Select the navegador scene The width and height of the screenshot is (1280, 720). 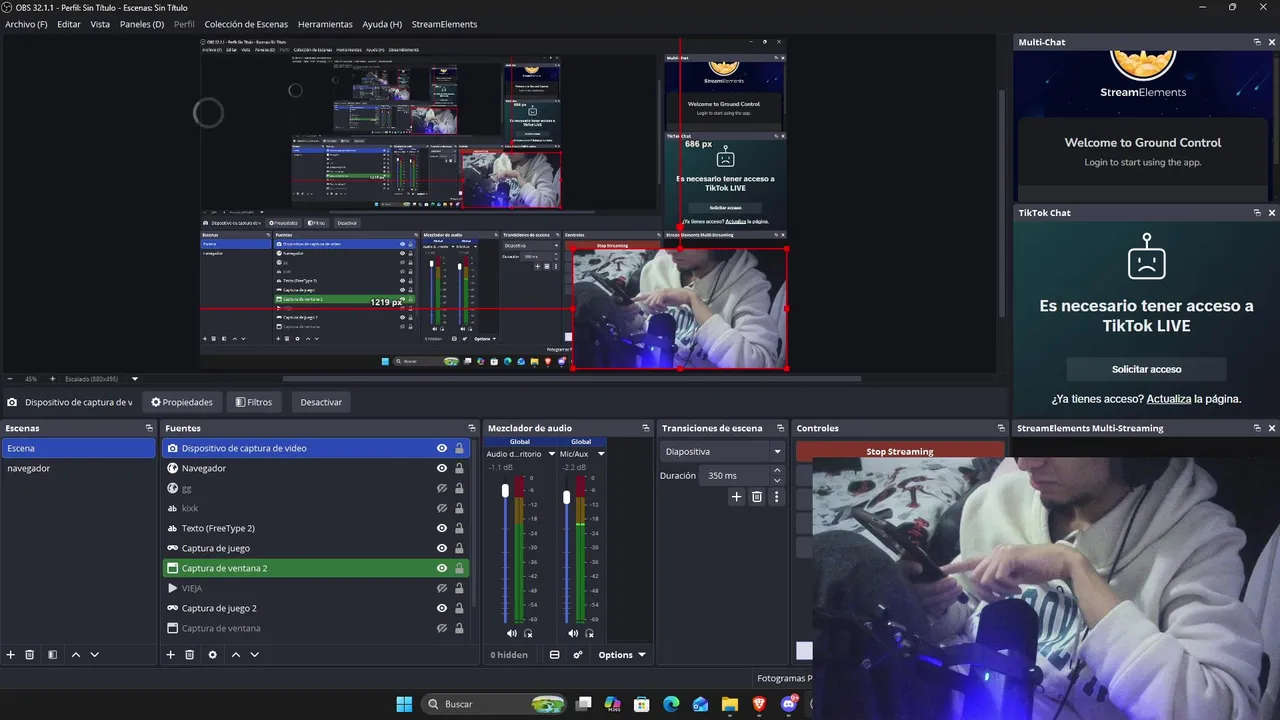(x=78, y=468)
